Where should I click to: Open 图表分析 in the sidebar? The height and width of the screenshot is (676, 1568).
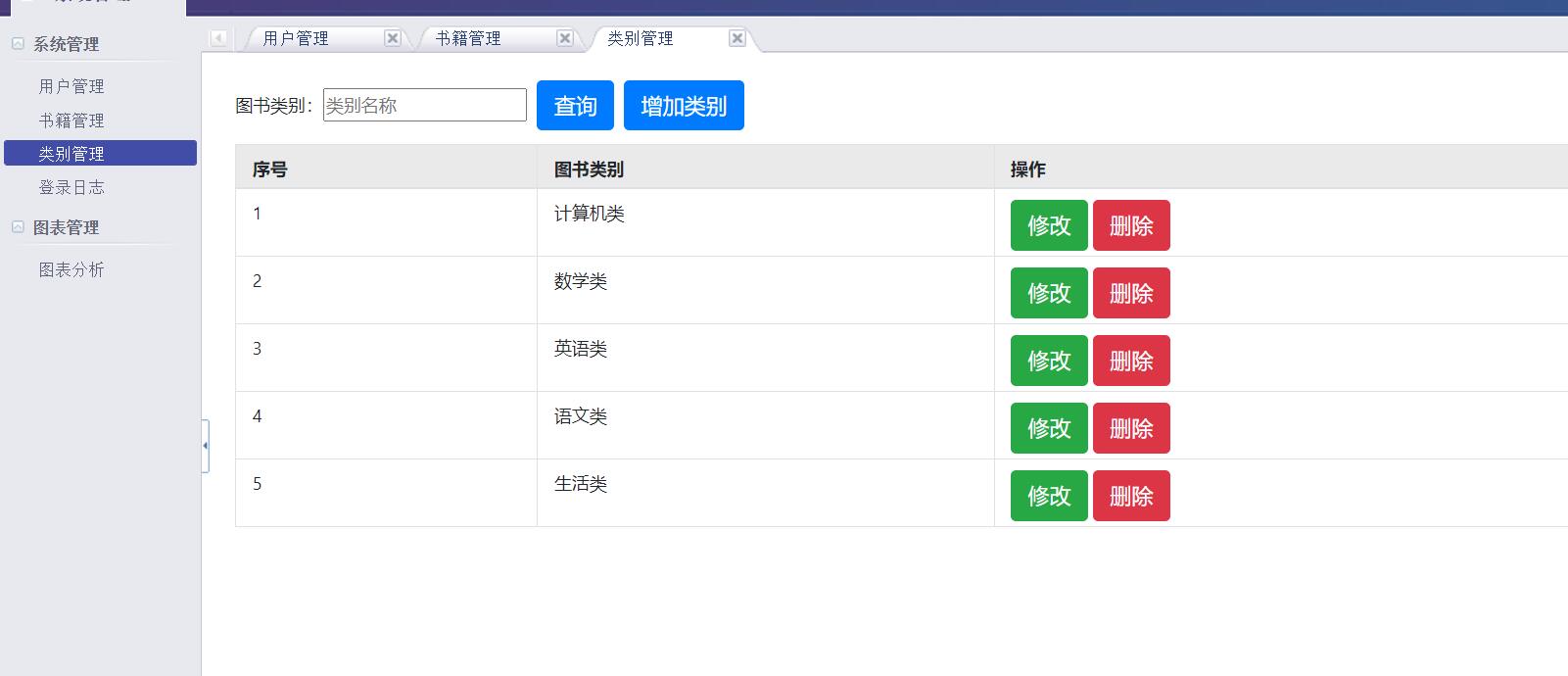[x=71, y=269]
